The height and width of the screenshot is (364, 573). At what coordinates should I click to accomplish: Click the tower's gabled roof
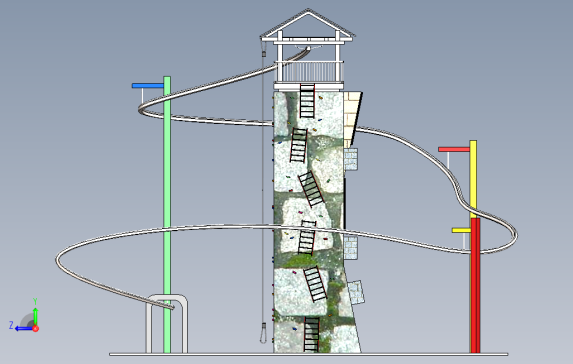pyautogui.click(x=308, y=24)
